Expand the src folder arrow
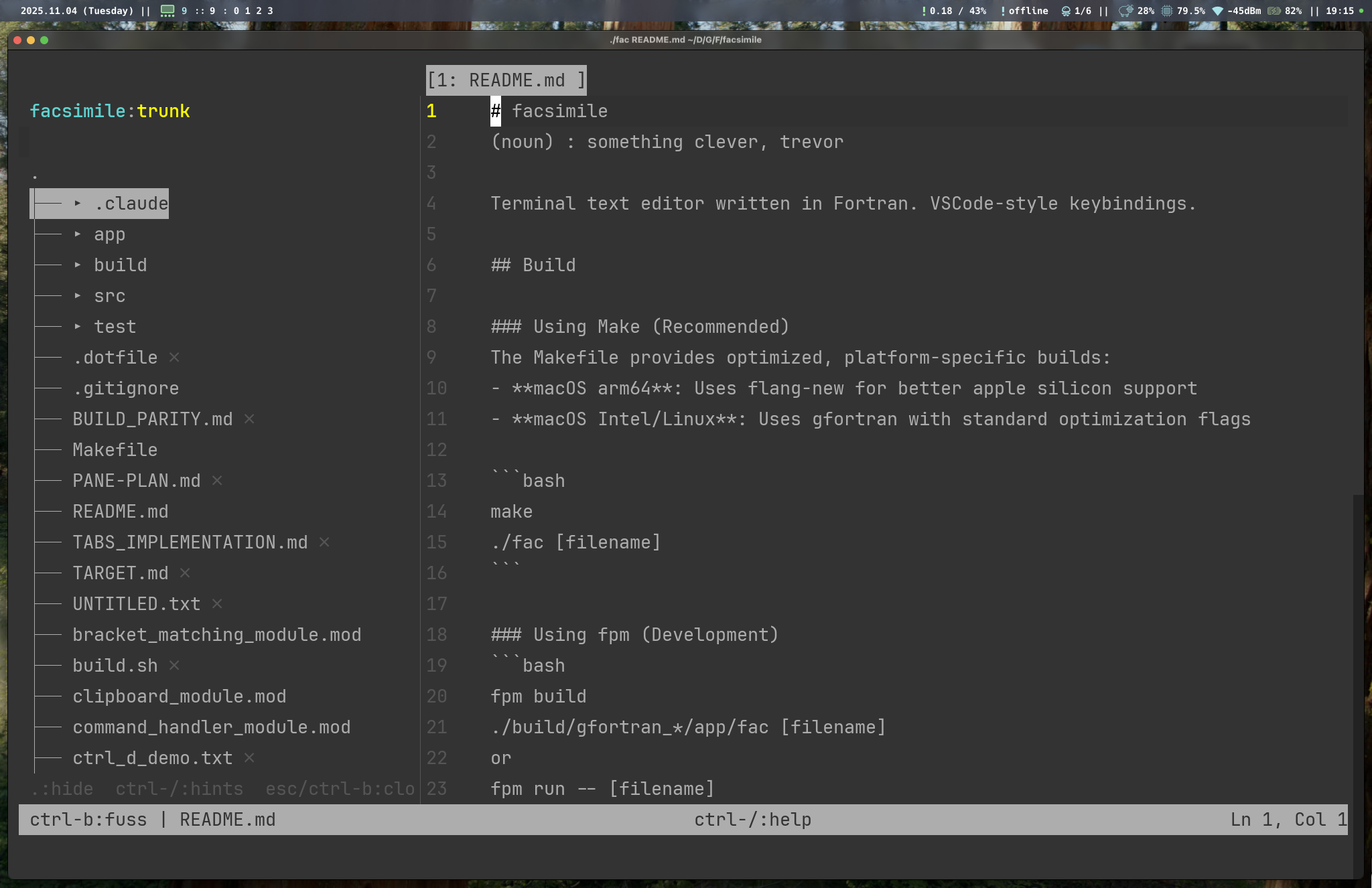The width and height of the screenshot is (1372, 888). [x=78, y=295]
